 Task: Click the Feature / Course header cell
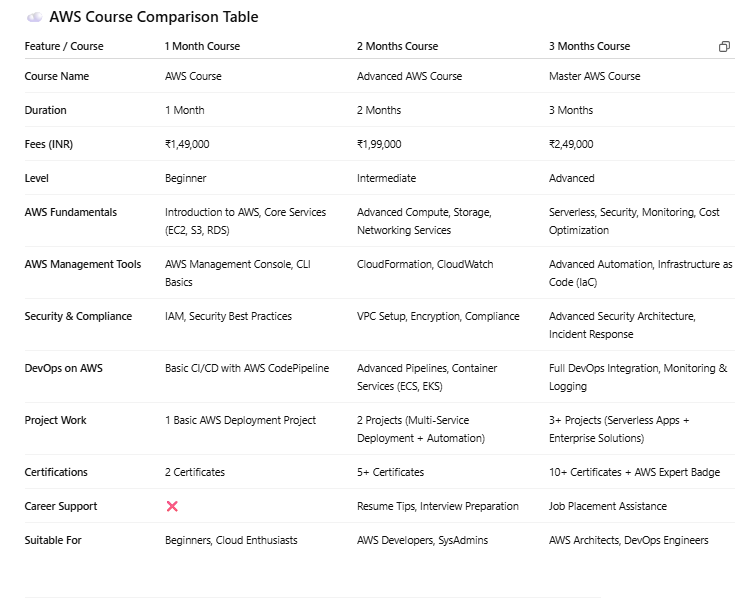tap(64, 46)
